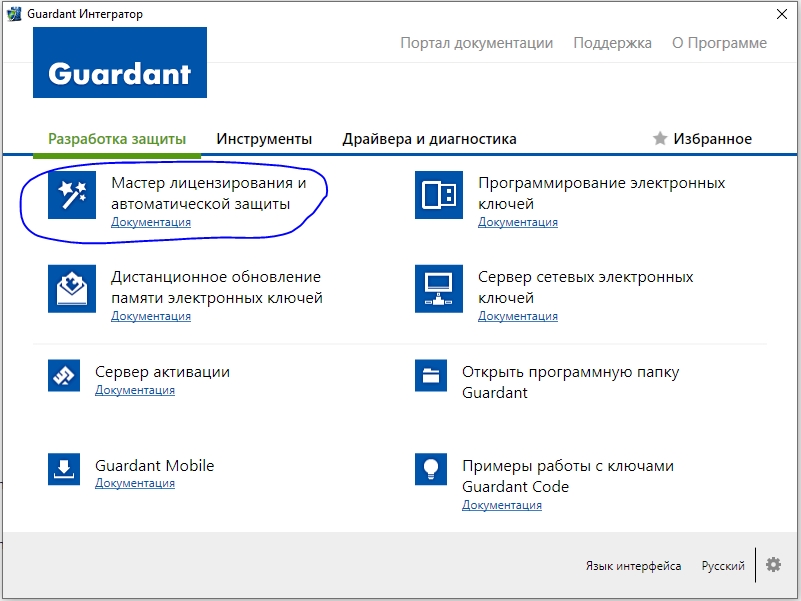This screenshot has width=801, height=601.
Task: Open the electronic key programming icon
Action: pyautogui.click(x=439, y=194)
